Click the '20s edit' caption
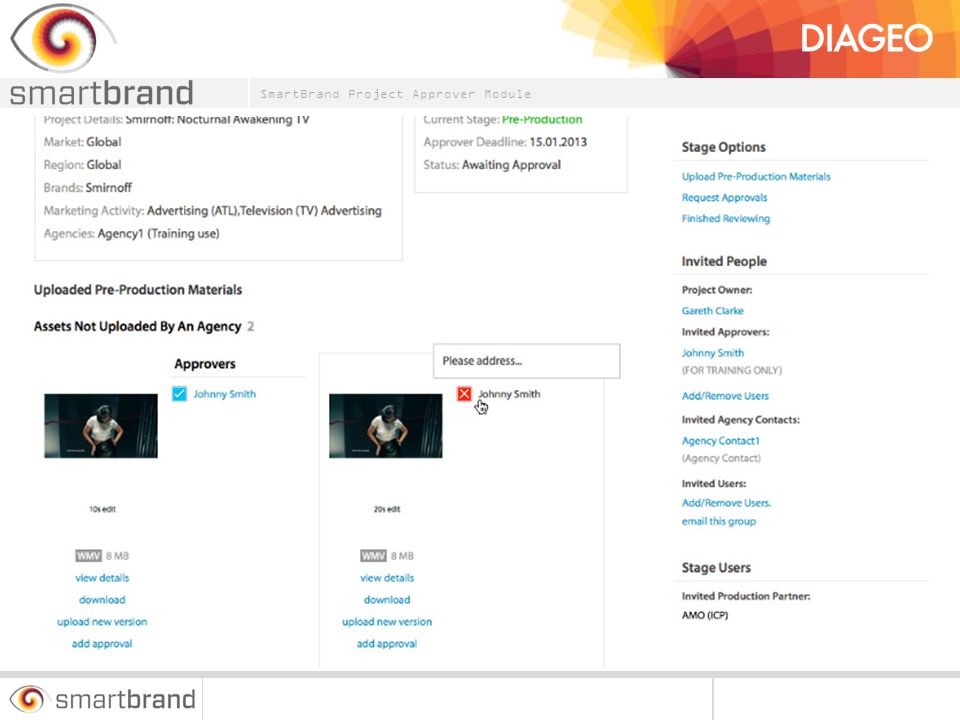 point(387,509)
